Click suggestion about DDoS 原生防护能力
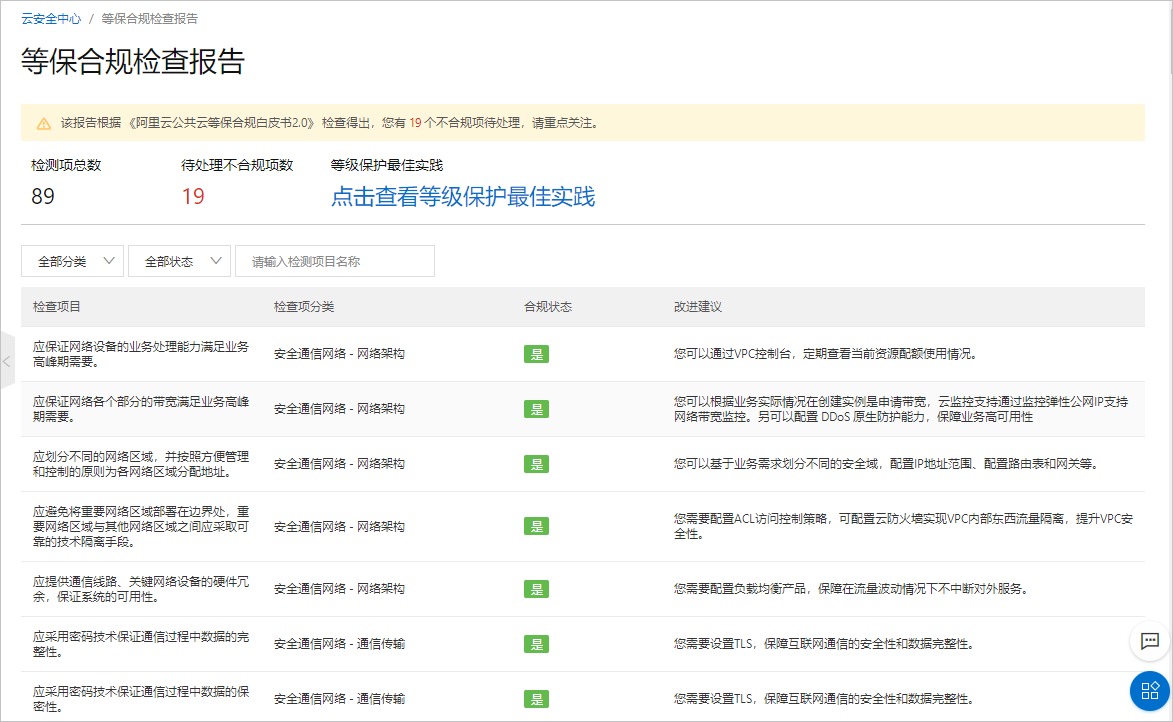Image resolution: width=1173 pixels, height=722 pixels. point(901,409)
